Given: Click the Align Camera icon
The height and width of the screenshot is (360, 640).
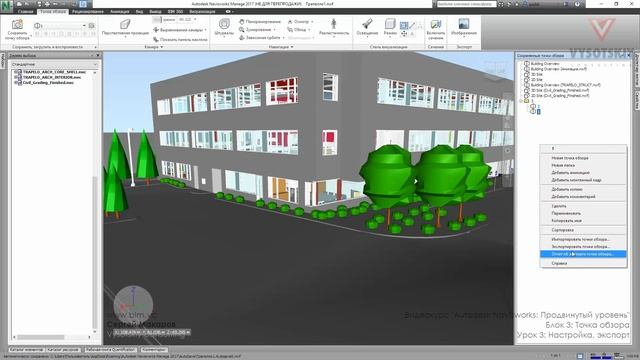Looking at the screenshot, I should coord(156,30).
